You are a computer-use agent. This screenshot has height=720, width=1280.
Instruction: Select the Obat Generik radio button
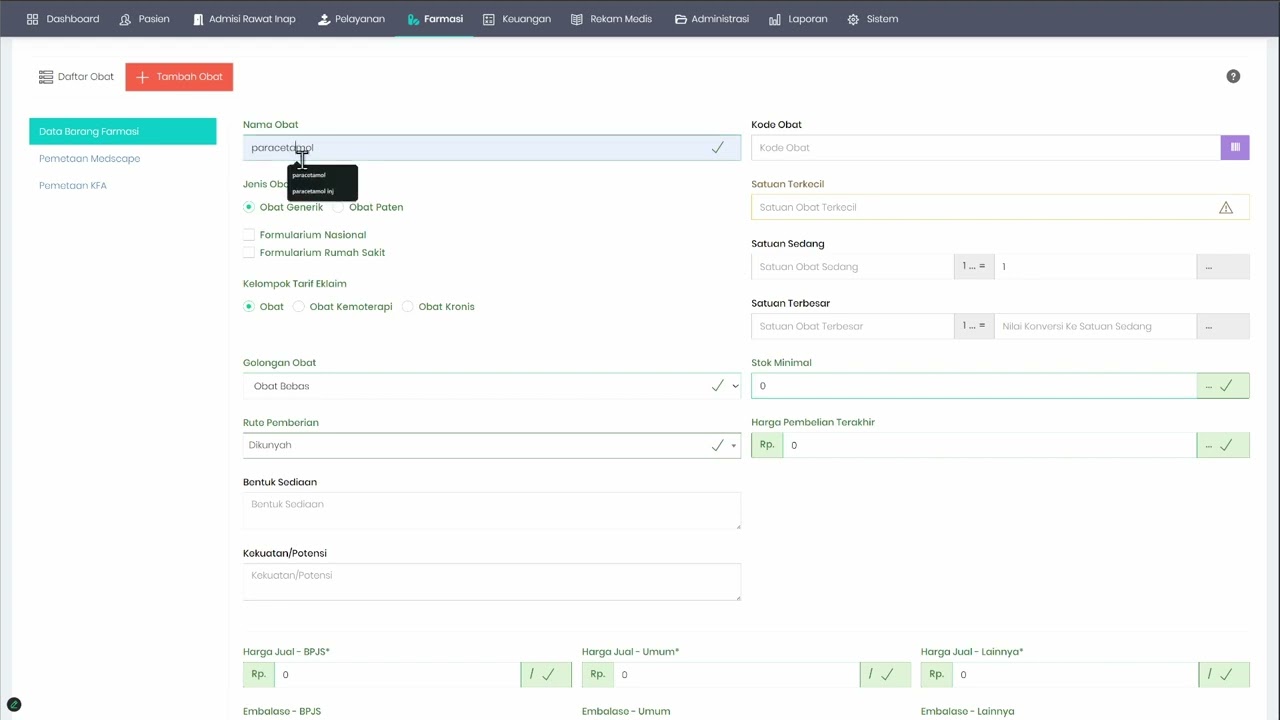tap(249, 207)
